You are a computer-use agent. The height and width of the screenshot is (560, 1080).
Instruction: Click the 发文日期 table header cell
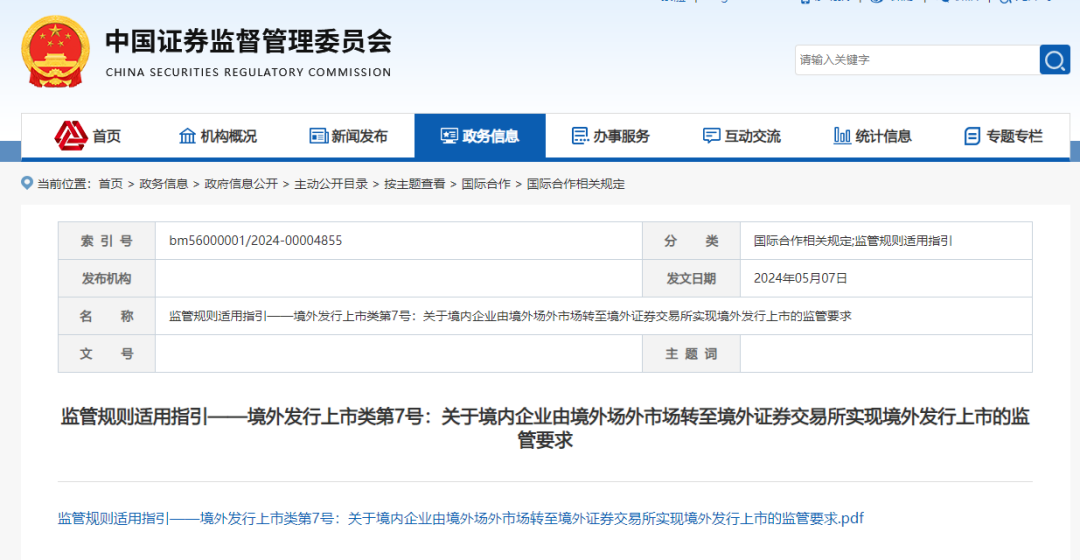pyautogui.click(x=691, y=278)
